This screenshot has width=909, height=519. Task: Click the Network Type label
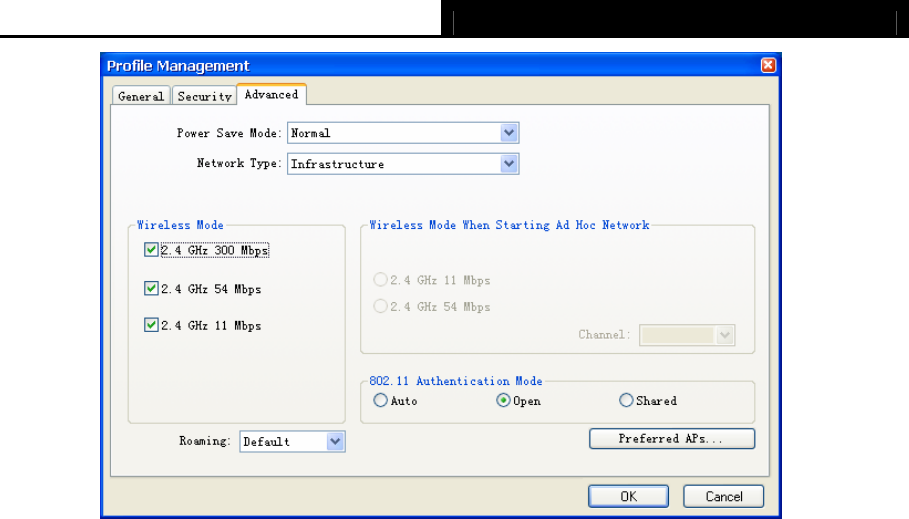[x=238, y=163]
